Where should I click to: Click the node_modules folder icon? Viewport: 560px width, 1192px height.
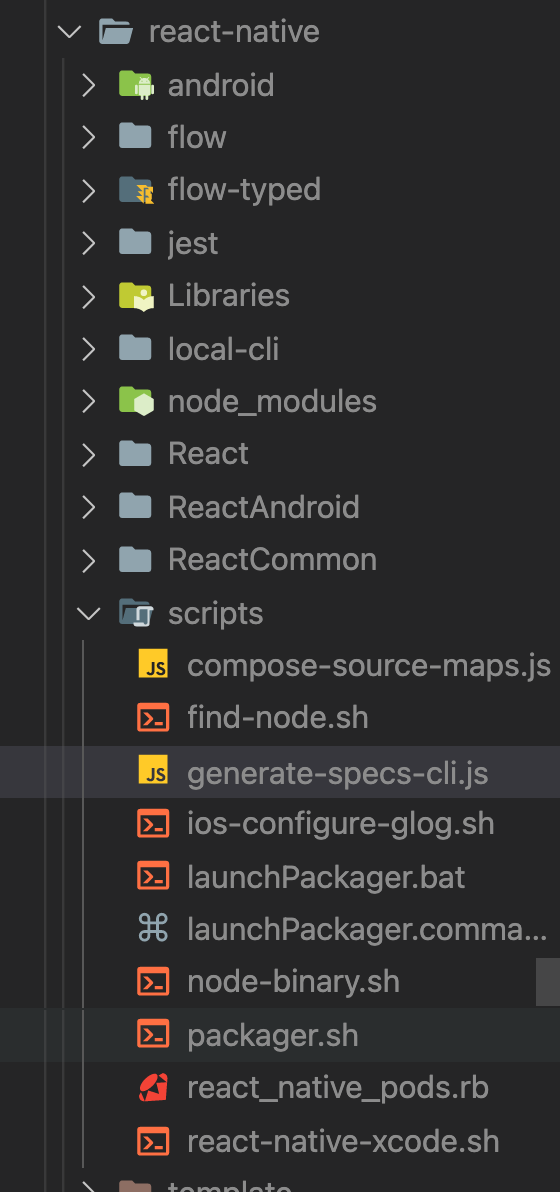pos(136,401)
